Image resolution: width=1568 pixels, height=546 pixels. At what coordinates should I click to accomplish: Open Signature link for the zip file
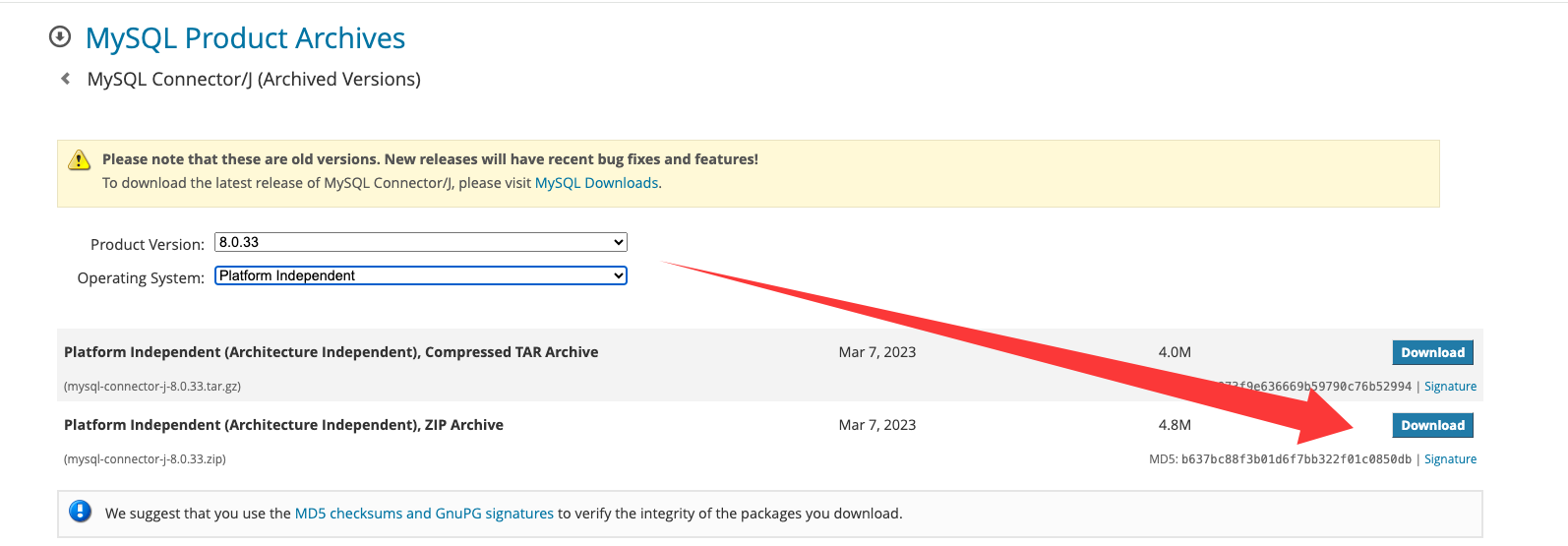[x=1450, y=459]
